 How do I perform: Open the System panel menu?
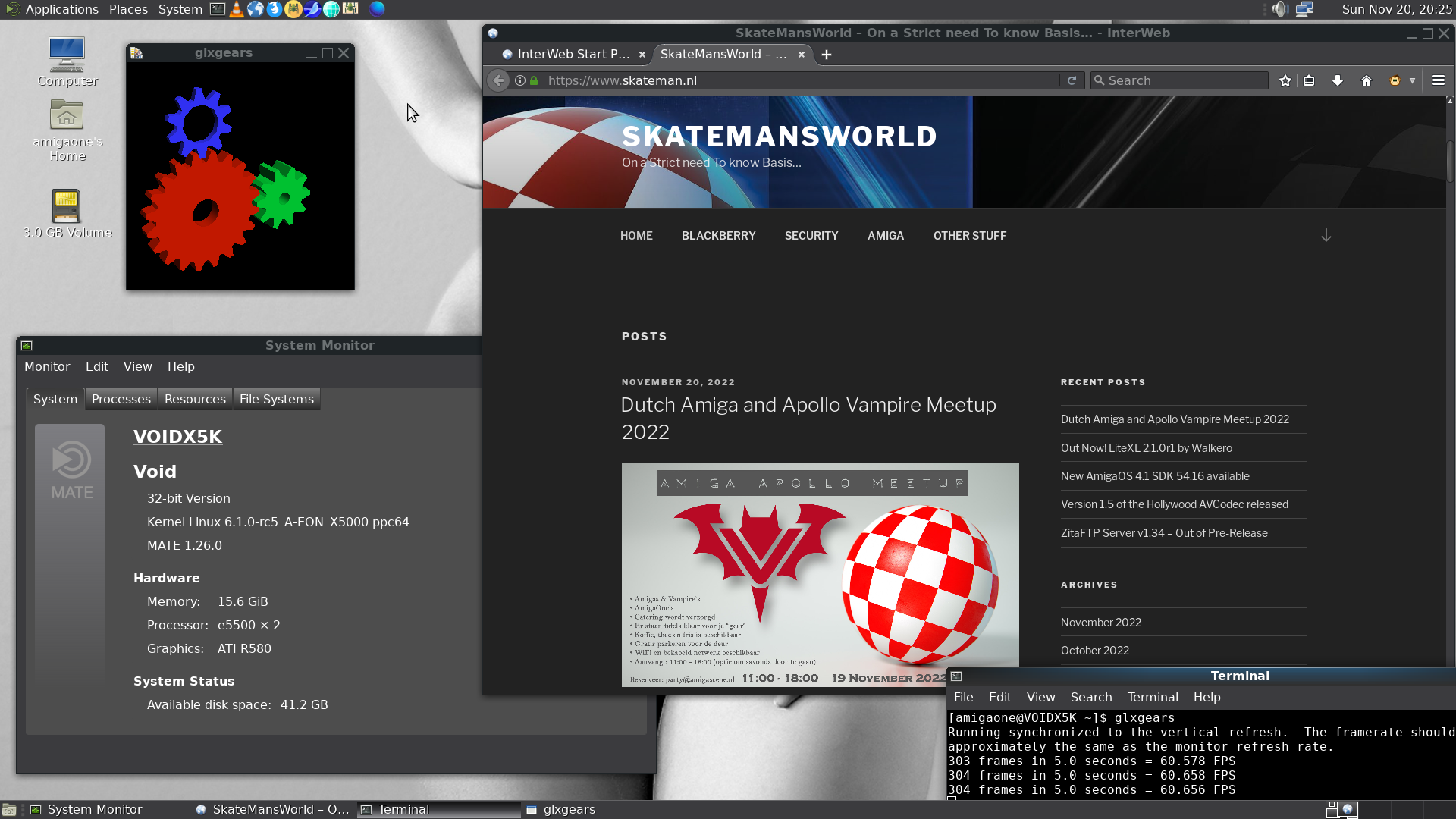coord(180,9)
